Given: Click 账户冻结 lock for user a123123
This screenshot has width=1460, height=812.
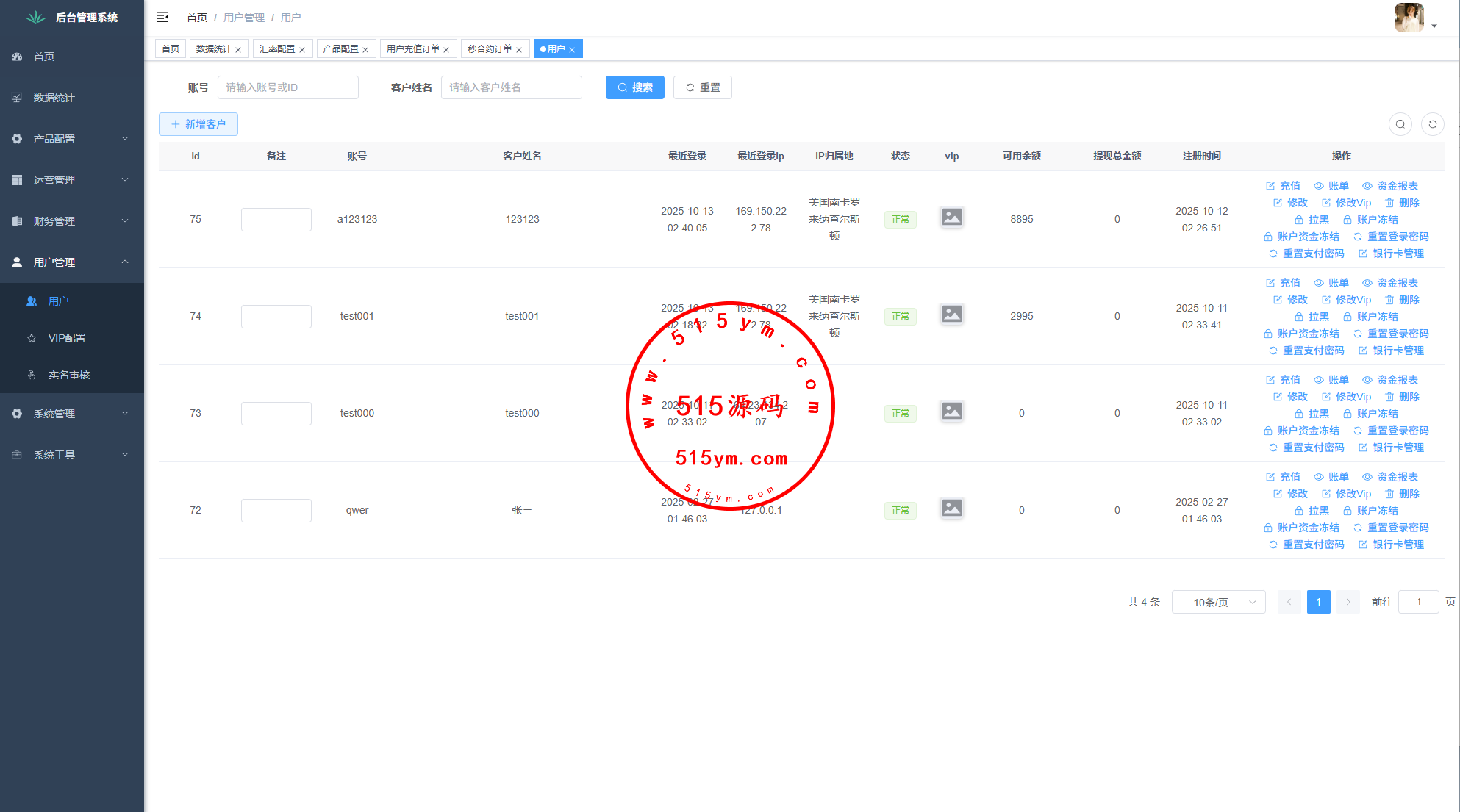Looking at the screenshot, I should point(1370,220).
